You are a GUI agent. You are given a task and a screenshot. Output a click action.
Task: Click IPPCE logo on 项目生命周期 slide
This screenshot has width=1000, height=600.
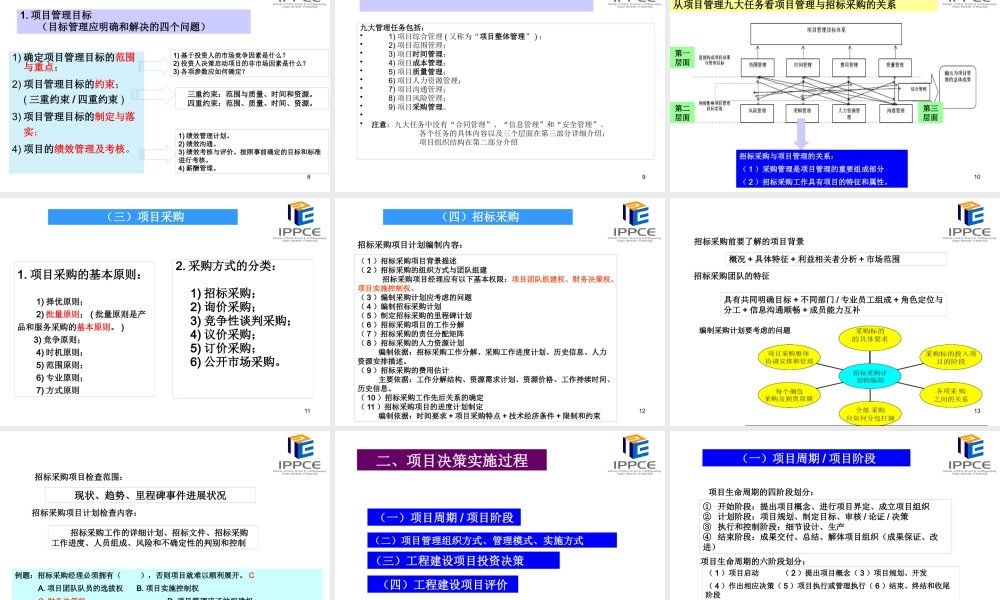(969, 454)
